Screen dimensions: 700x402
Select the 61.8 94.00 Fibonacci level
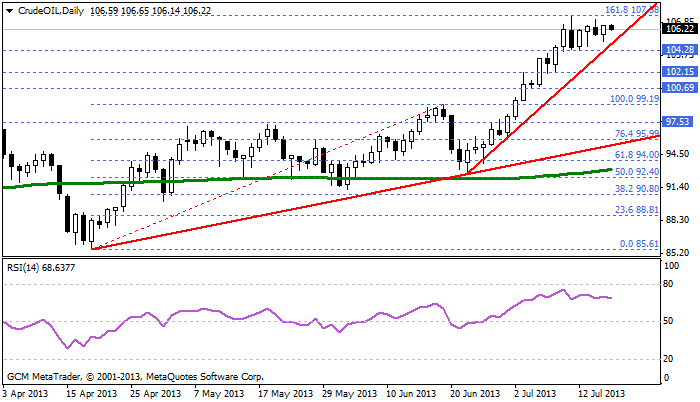634,156
